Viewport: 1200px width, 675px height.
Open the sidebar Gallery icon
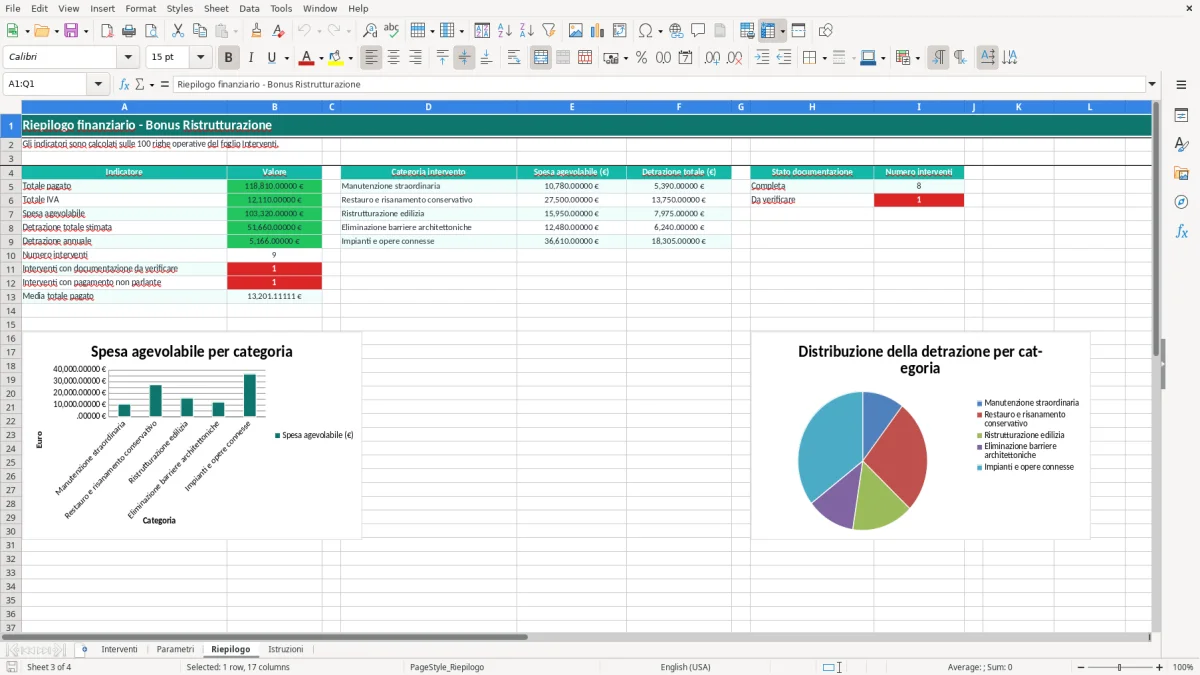1181,173
